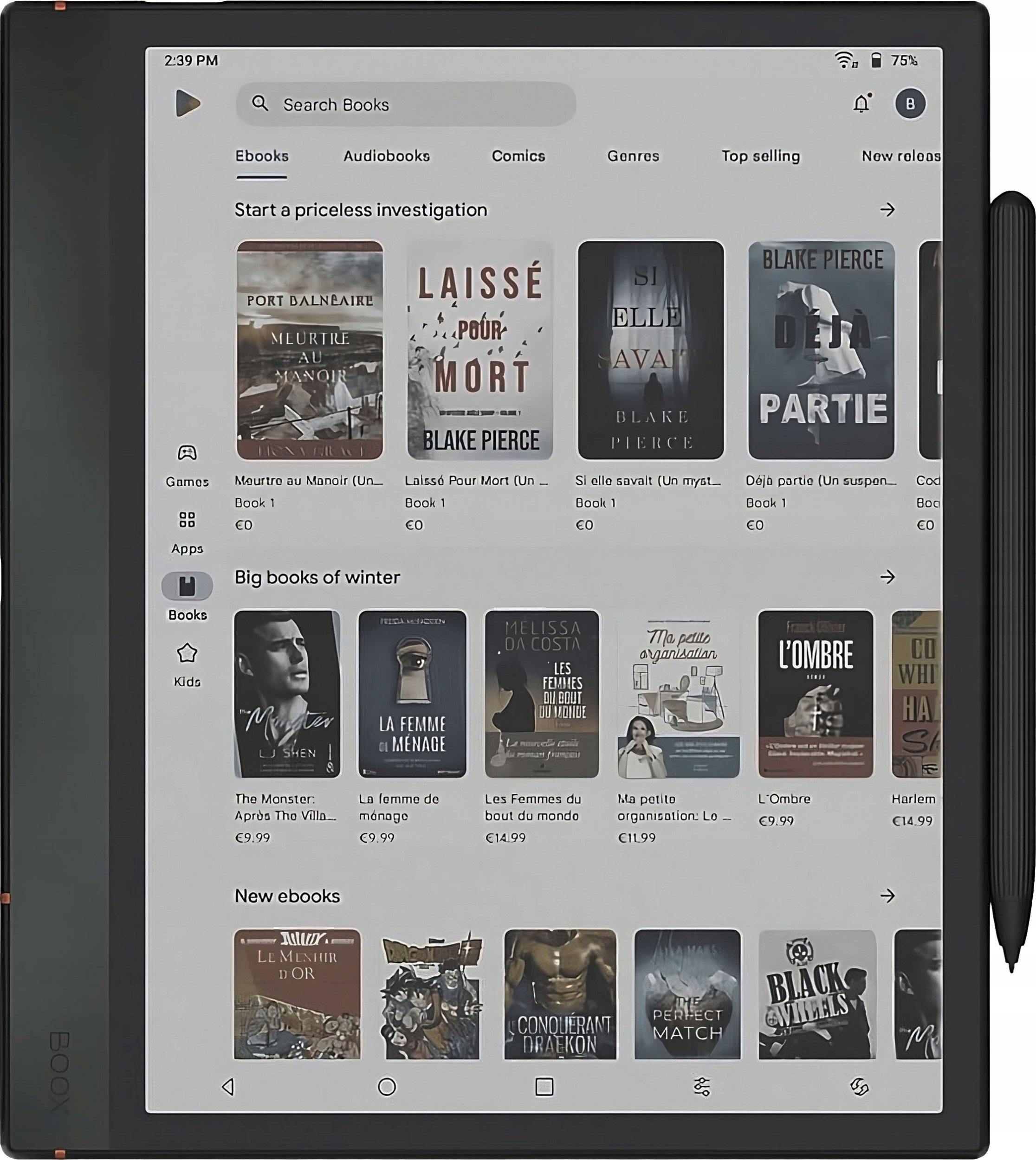
Task: Expand the New ebooks section arrow
Action: [x=887, y=896]
